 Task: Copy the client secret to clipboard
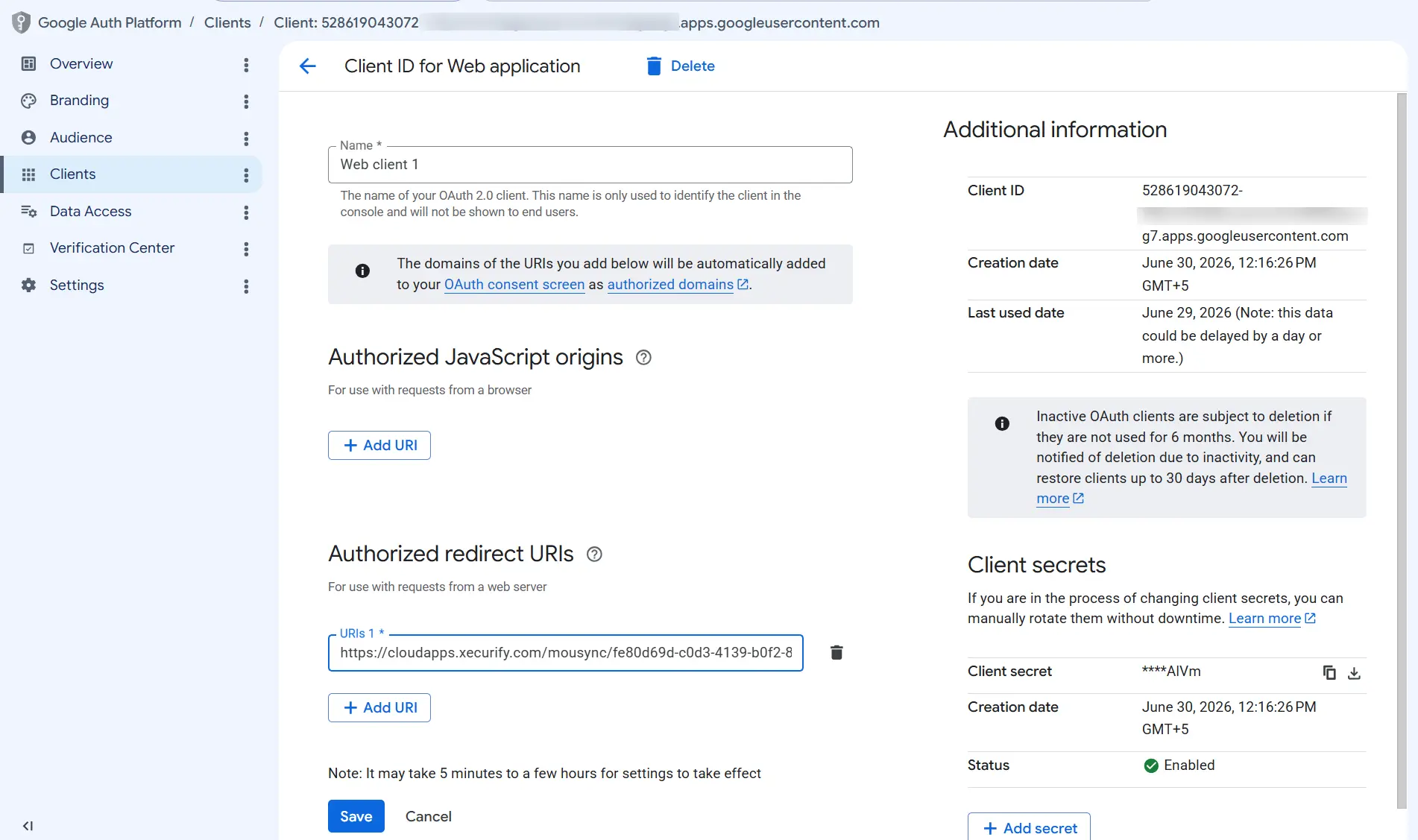click(x=1329, y=672)
